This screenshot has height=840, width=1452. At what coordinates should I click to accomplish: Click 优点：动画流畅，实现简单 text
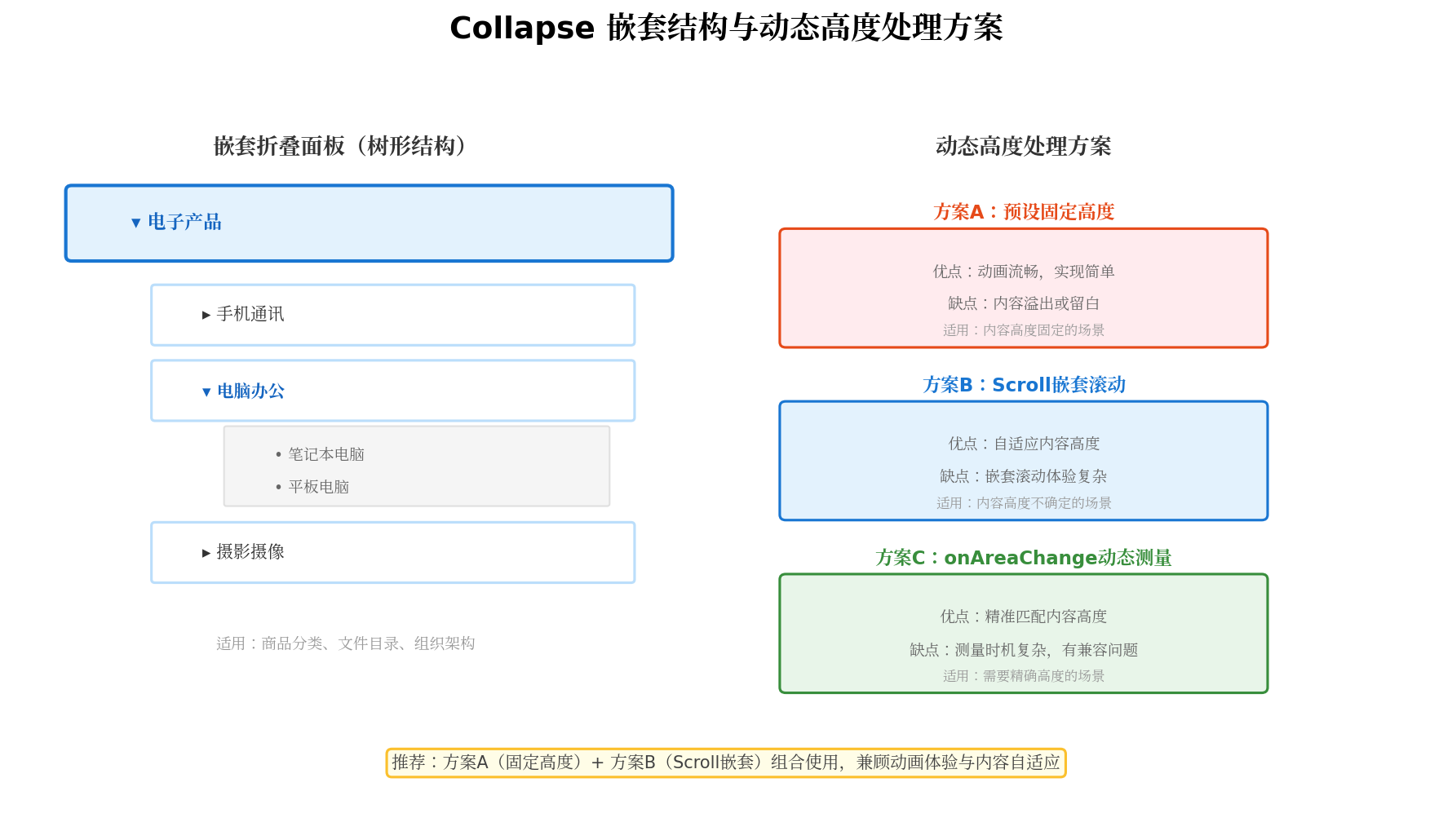1024,272
